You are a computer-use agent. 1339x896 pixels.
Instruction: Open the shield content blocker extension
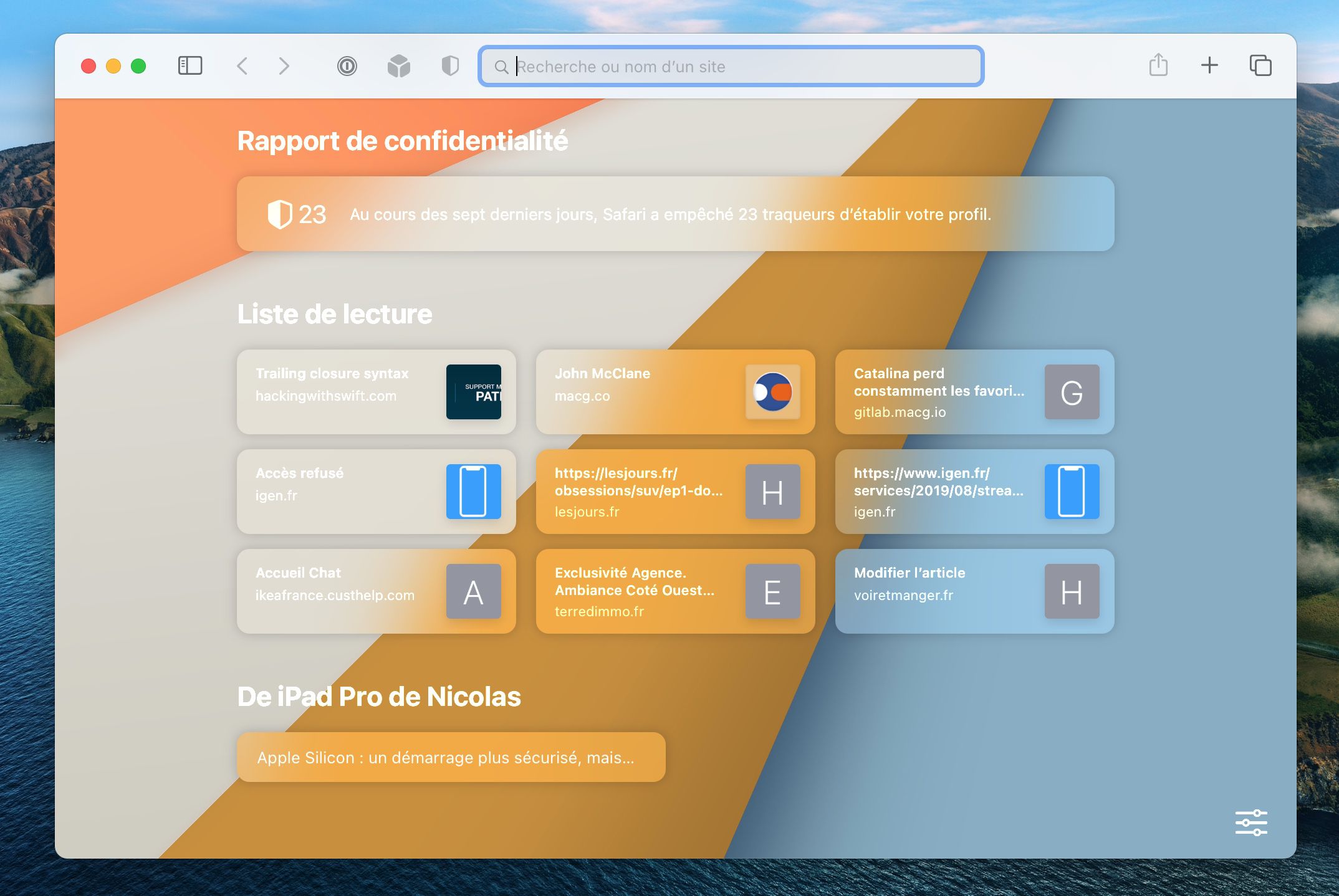(x=449, y=66)
